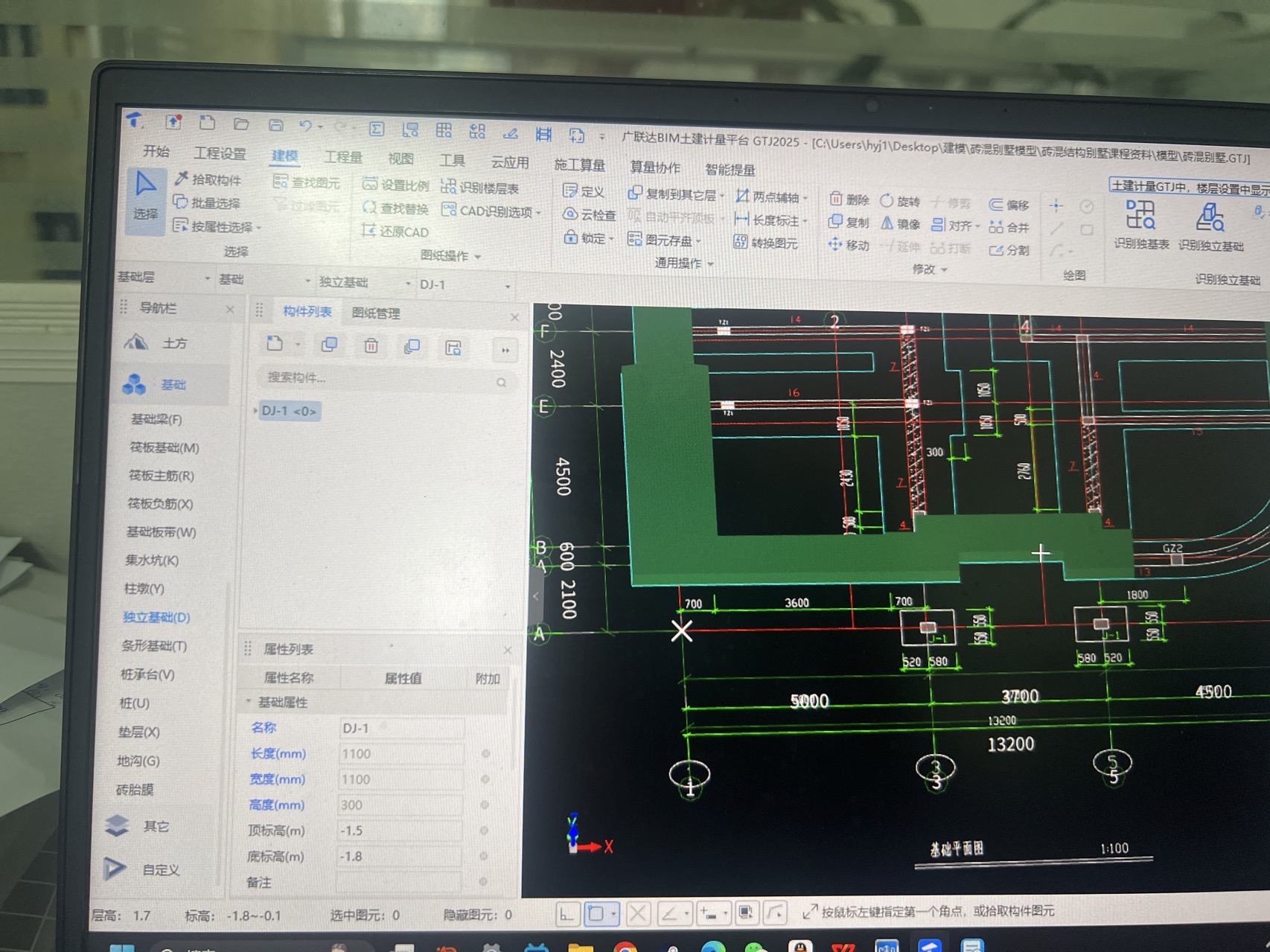Click the cross-select X icon in status bar
The height and width of the screenshot is (952, 1270).
click(x=637, y=913)
